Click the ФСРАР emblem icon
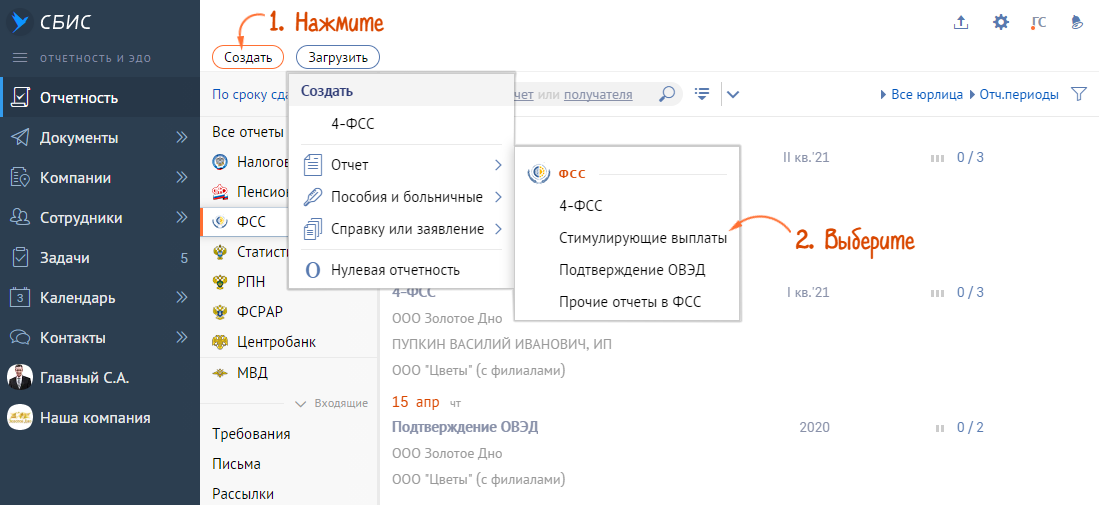Screen dimensions: 1099x505 pyautogui.click(x=220, y=312)
